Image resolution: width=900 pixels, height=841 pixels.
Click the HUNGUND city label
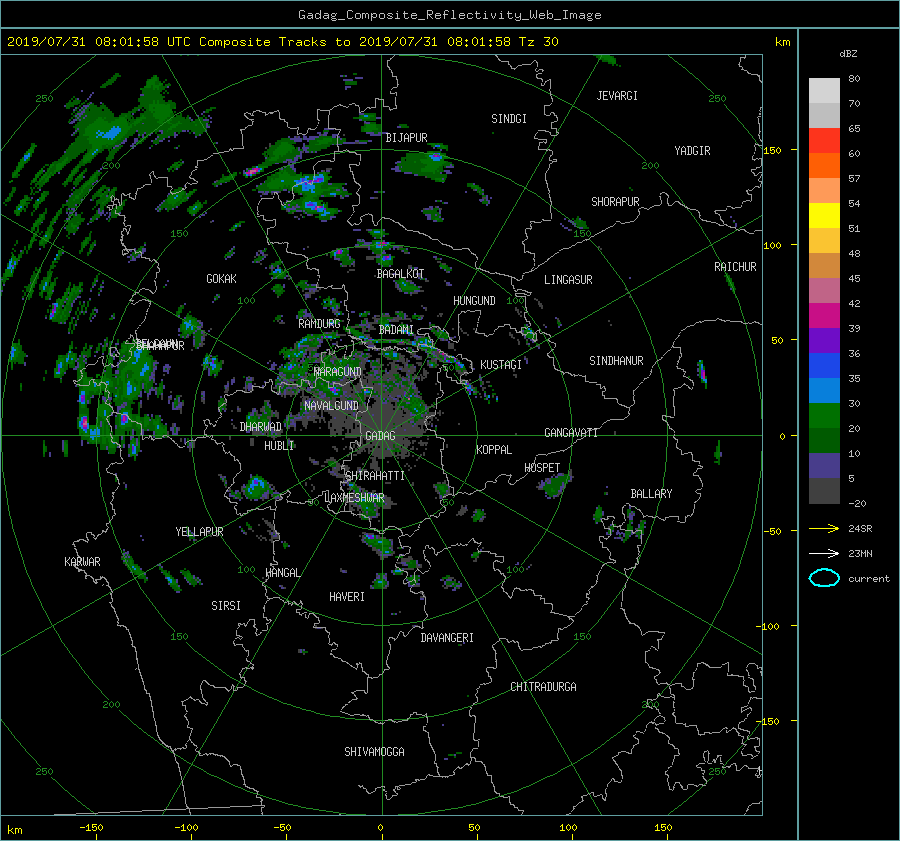(474, 301)
